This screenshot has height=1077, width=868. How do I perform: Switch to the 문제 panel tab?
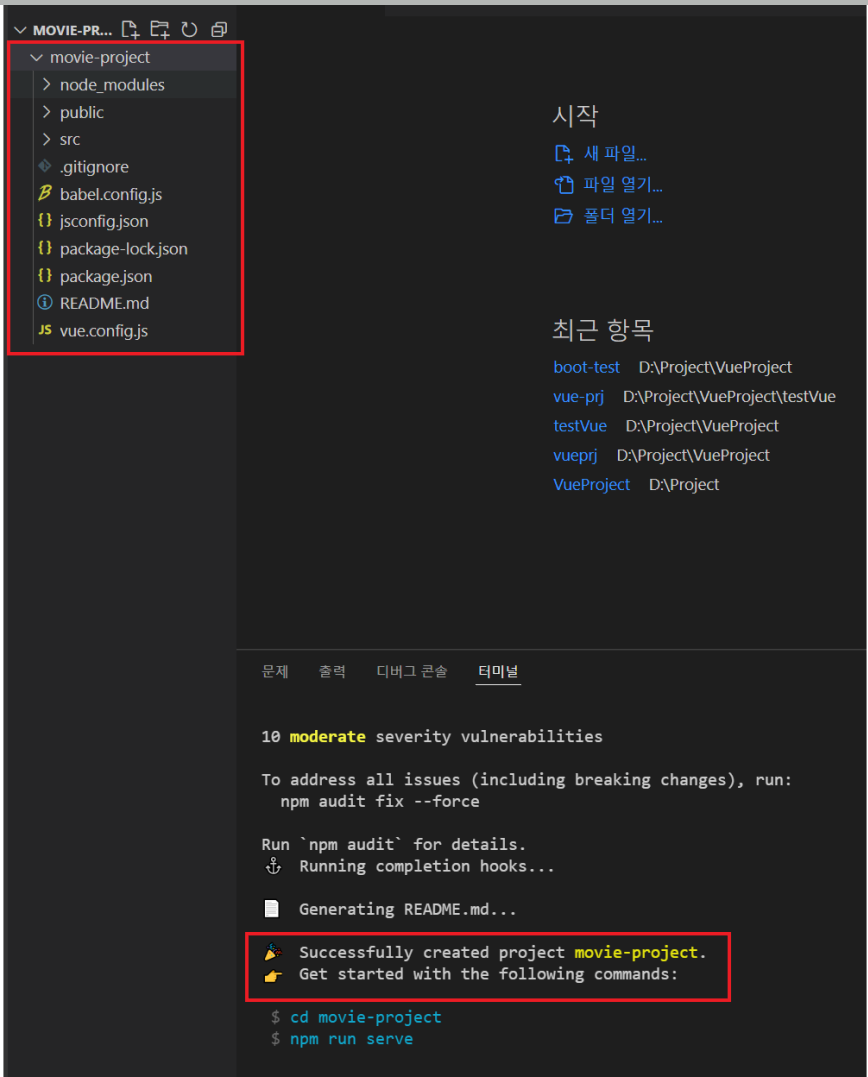(275, 671)
